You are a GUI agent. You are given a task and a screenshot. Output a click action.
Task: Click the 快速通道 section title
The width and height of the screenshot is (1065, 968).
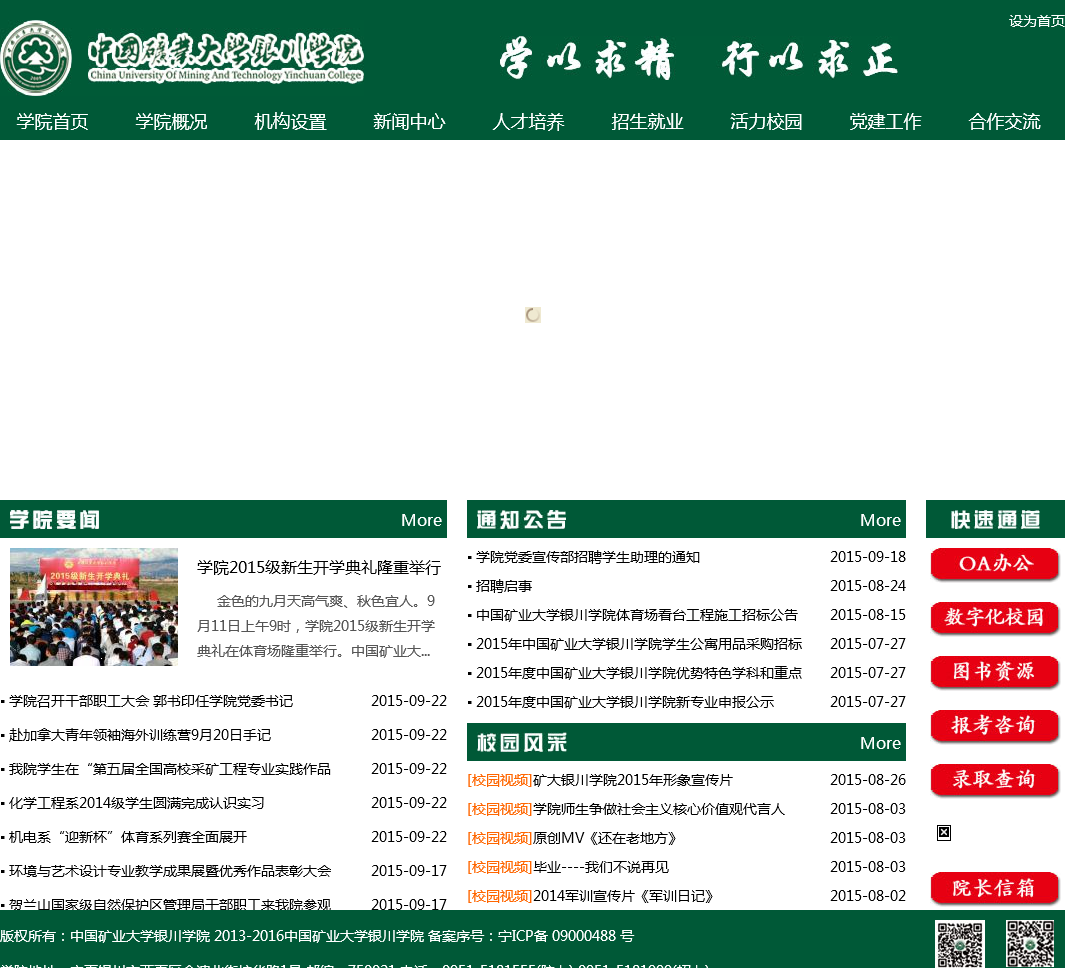[995, 520]
